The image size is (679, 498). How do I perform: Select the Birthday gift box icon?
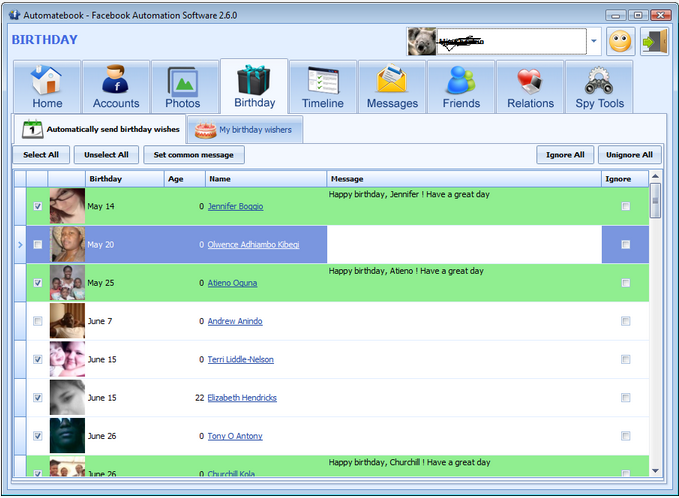pyautogui.click(x=254, y=80)
